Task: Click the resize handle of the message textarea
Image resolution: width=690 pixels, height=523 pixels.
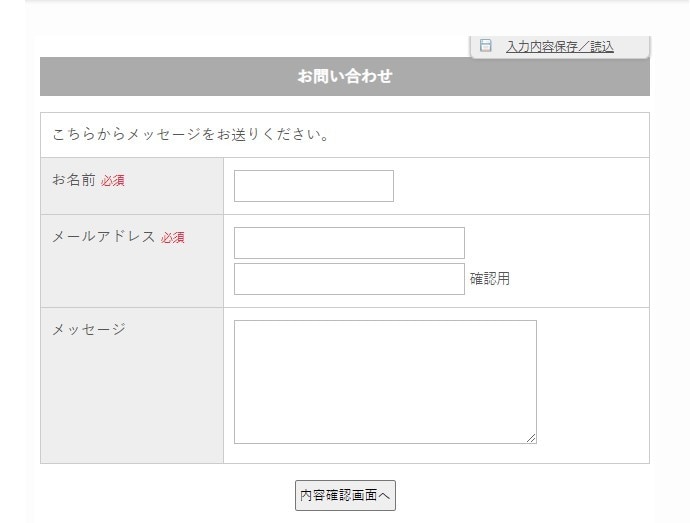Action: [531, 438]
